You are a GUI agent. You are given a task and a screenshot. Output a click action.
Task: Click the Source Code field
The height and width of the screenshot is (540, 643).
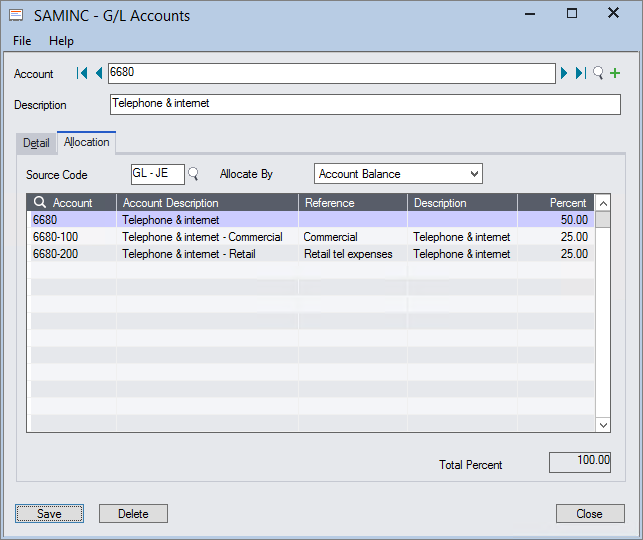click(157, 174)
